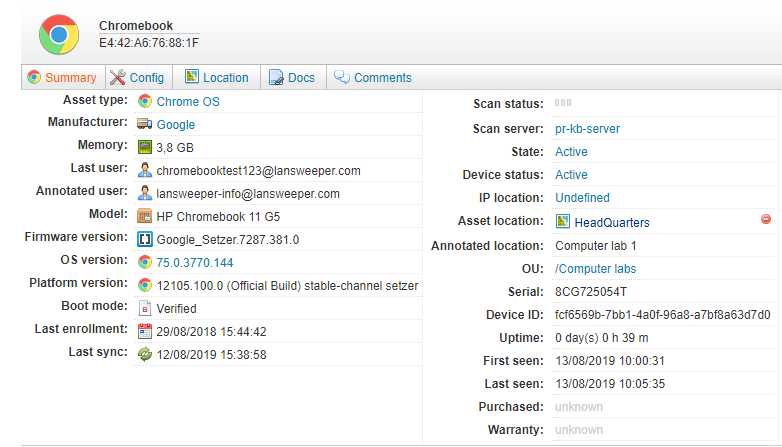The image size is (782, 447).
Task: Select first seen 13/08/2019 10:00:31
Action: click(610, 361)
